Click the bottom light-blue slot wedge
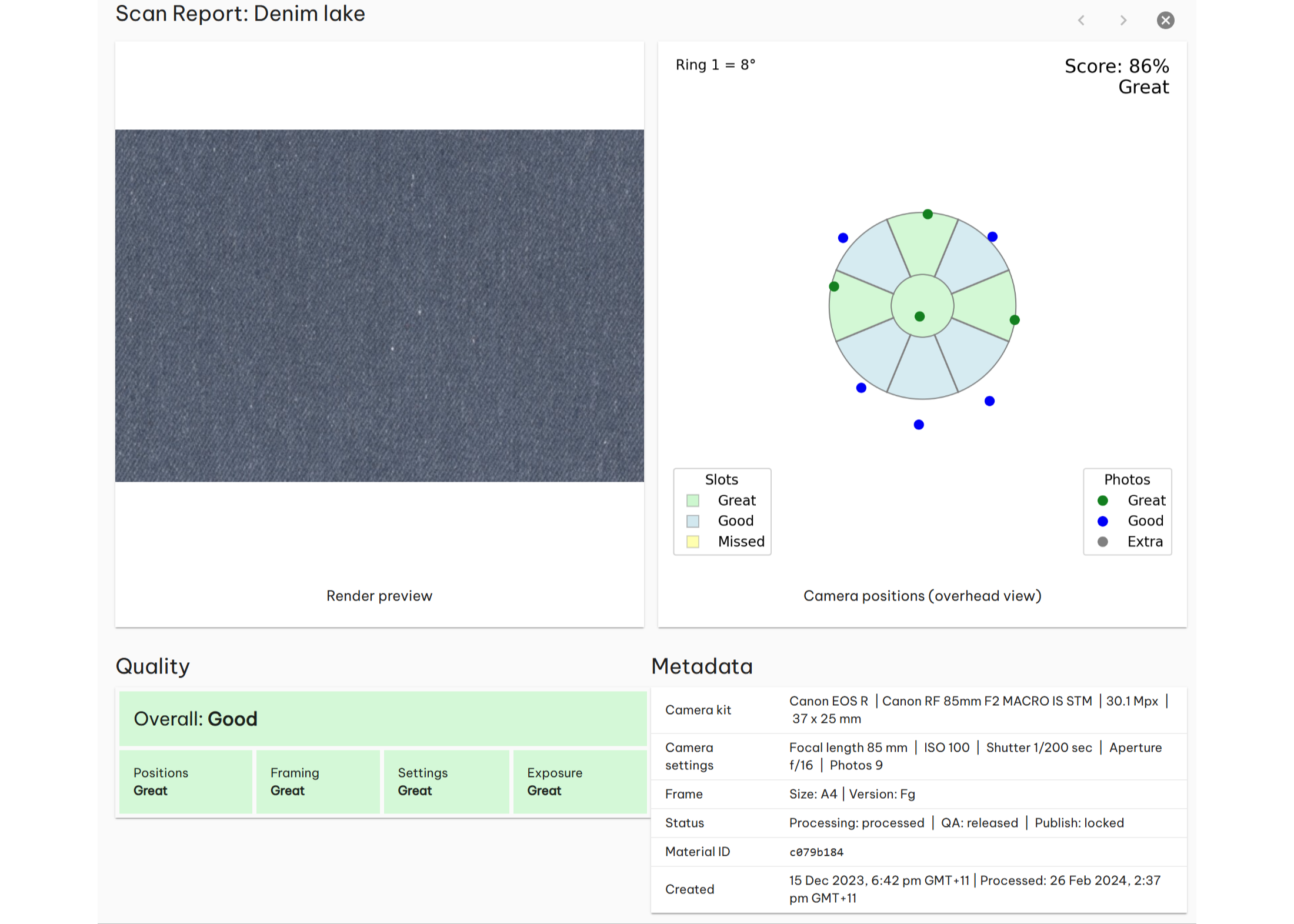The height and width of the screenshot is (924, 1294). [922, 369]
